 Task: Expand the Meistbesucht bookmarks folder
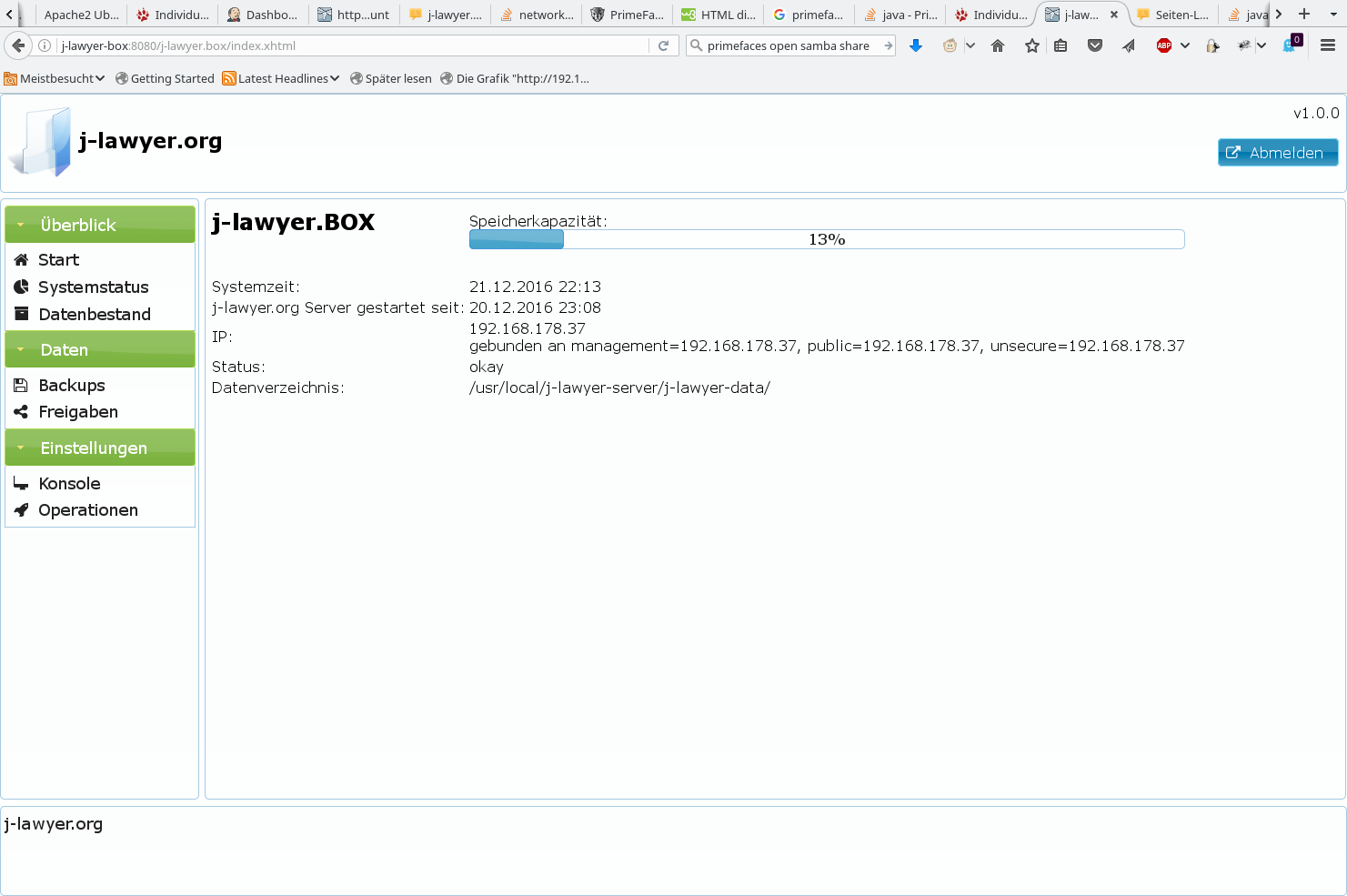coord(55,78)
